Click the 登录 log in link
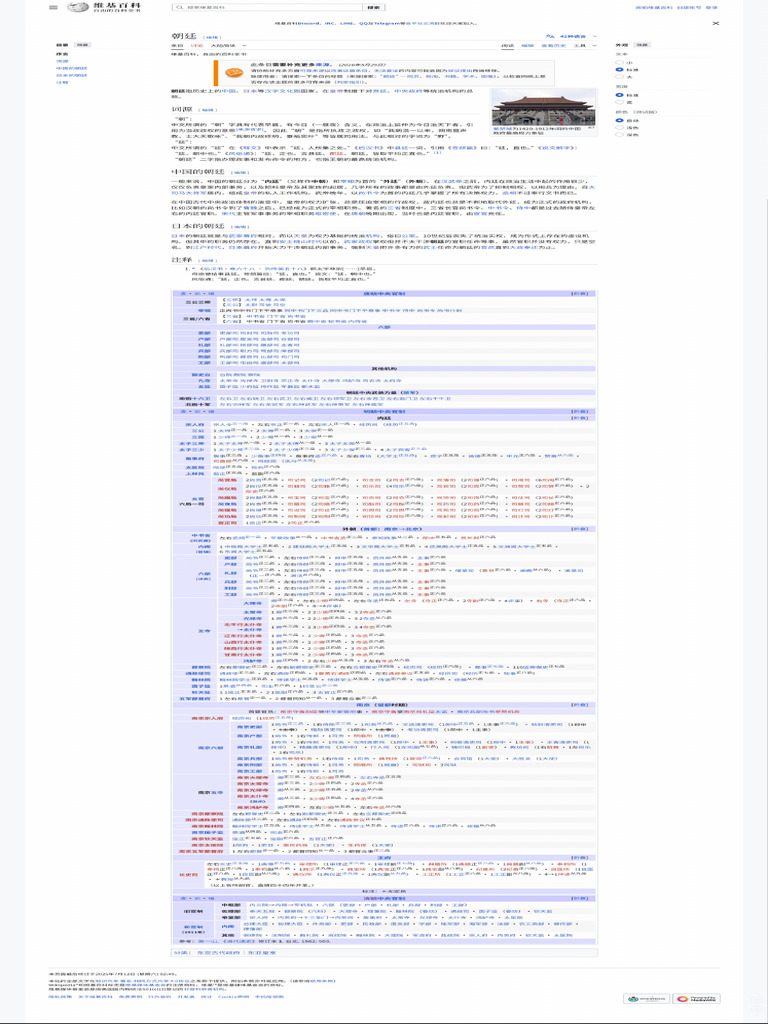The image size is (768, 1024). coord(711,8)
